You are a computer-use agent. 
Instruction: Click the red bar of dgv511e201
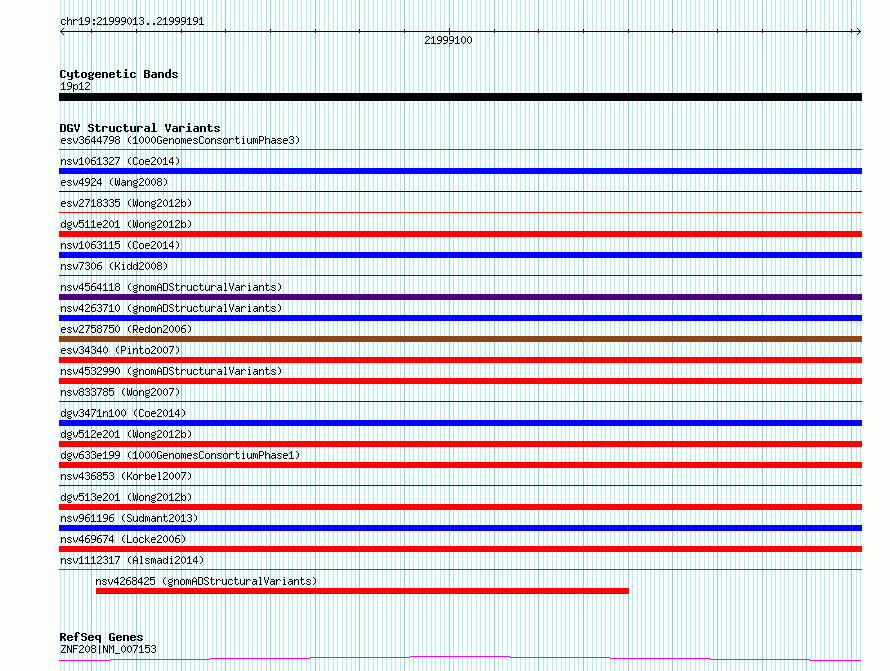(x=460, y=234)
